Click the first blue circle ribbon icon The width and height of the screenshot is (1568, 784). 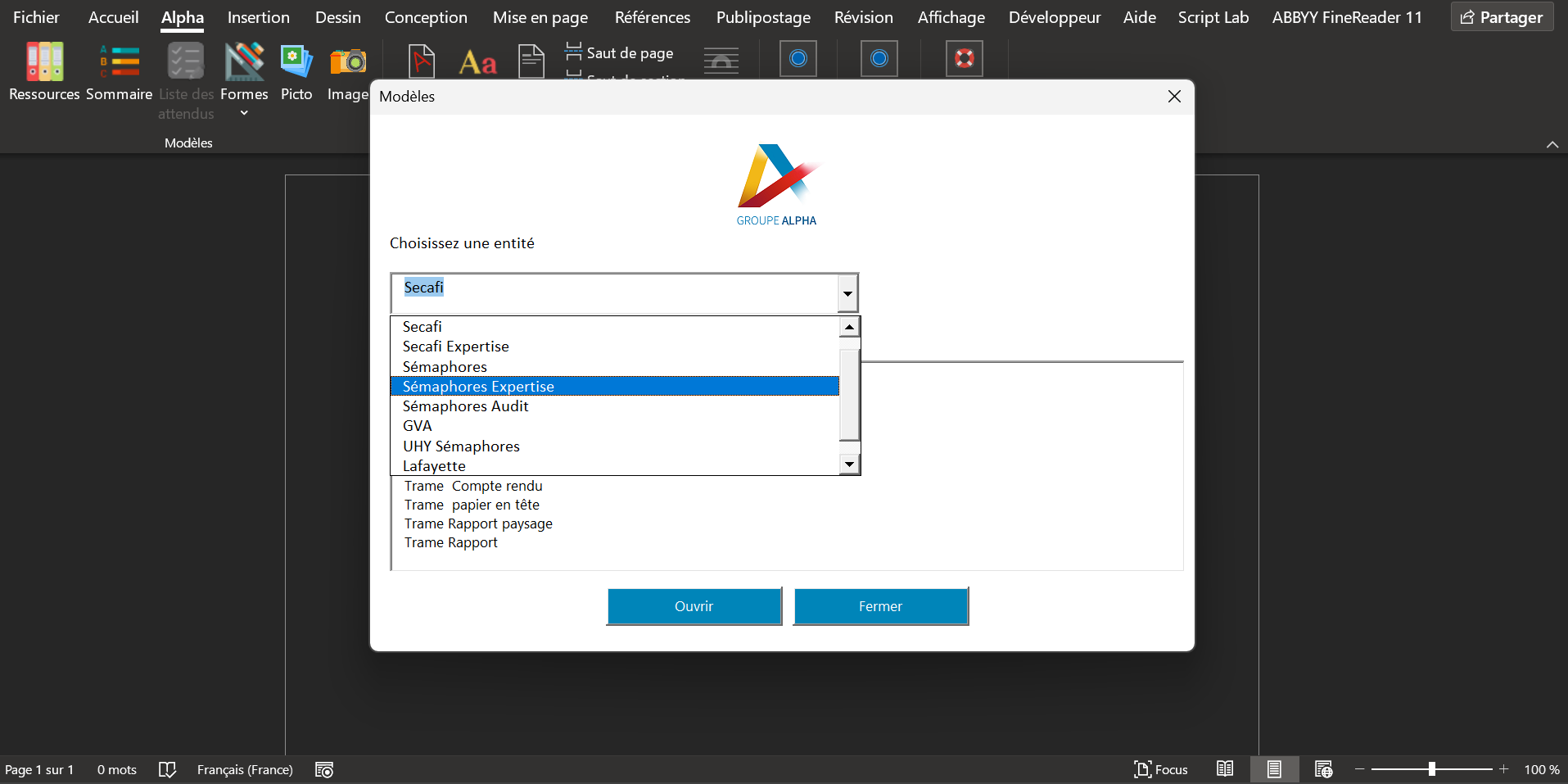coord(798,59)
